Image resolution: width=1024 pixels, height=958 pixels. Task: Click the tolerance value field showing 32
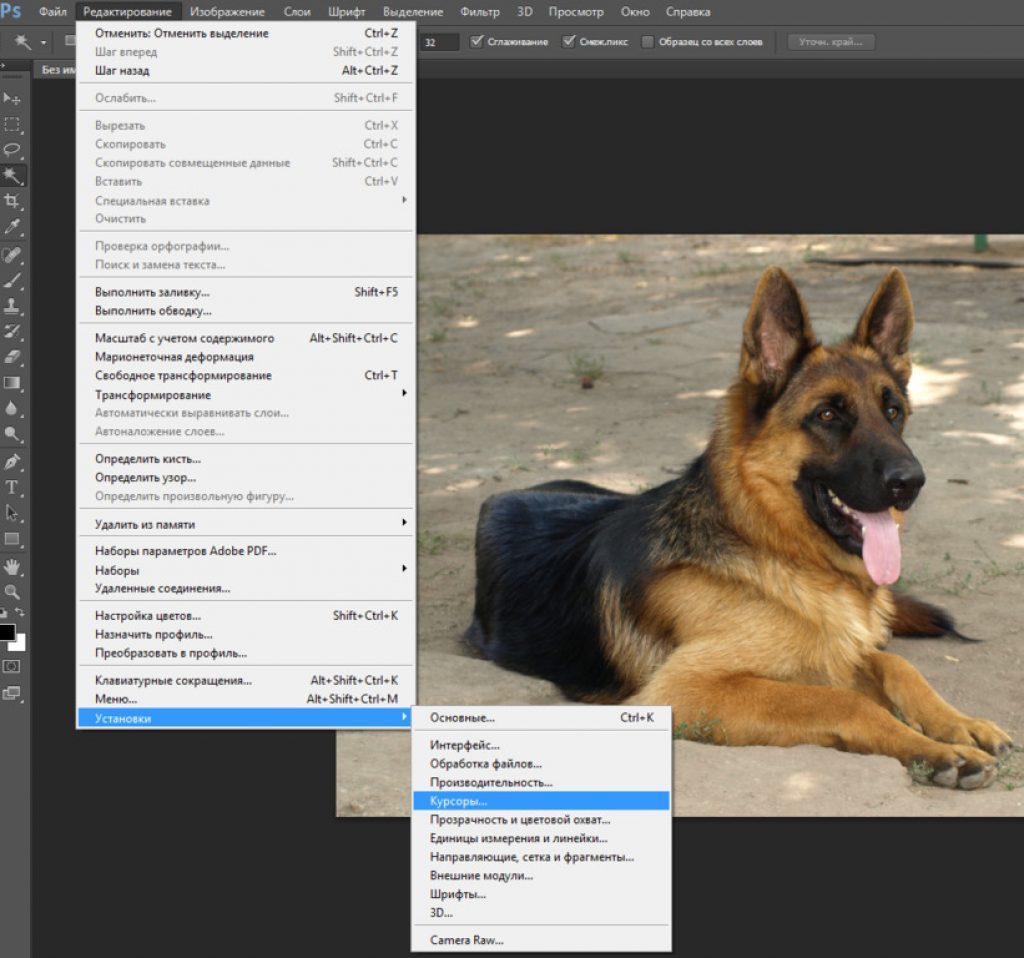(438, 42)
